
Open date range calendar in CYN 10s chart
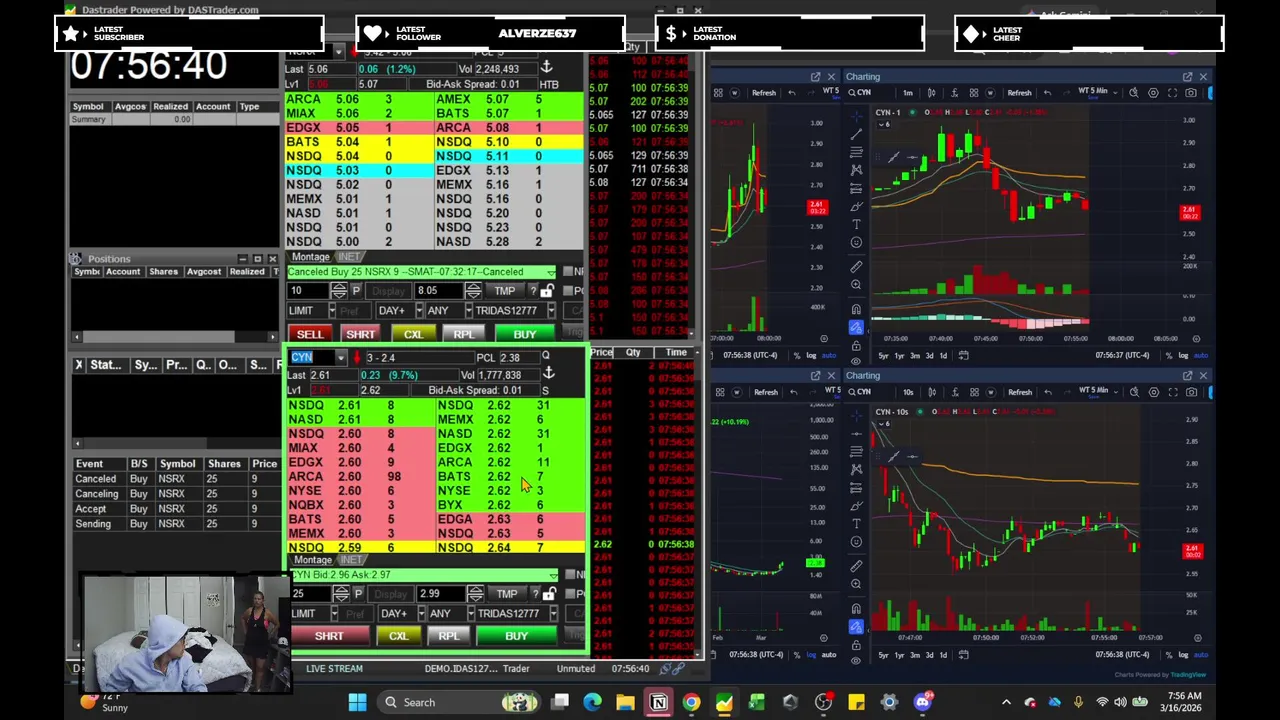pos(963,655)
